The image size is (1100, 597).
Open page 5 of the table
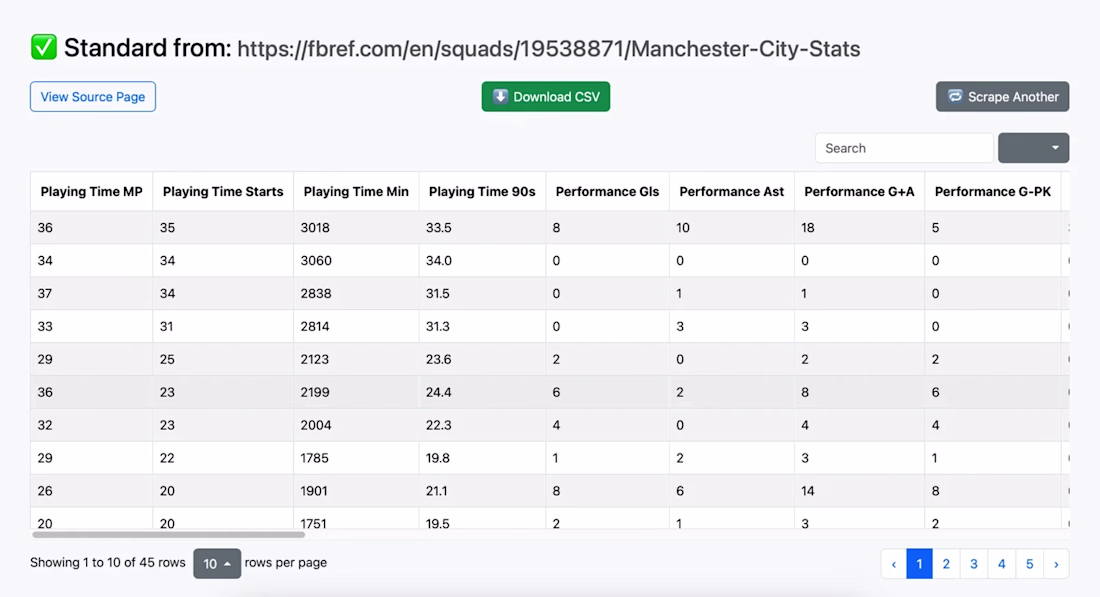pyautogui.click(x=1030, y=564)
